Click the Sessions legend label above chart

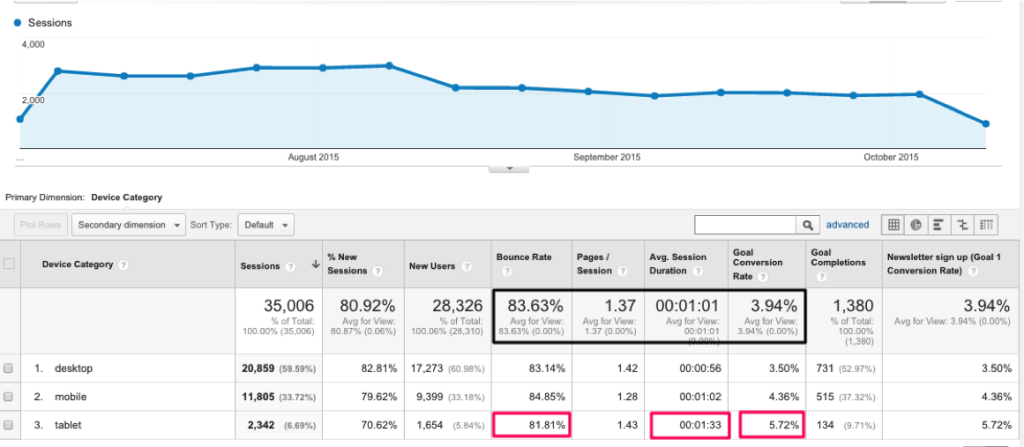[x=50, y=22]
